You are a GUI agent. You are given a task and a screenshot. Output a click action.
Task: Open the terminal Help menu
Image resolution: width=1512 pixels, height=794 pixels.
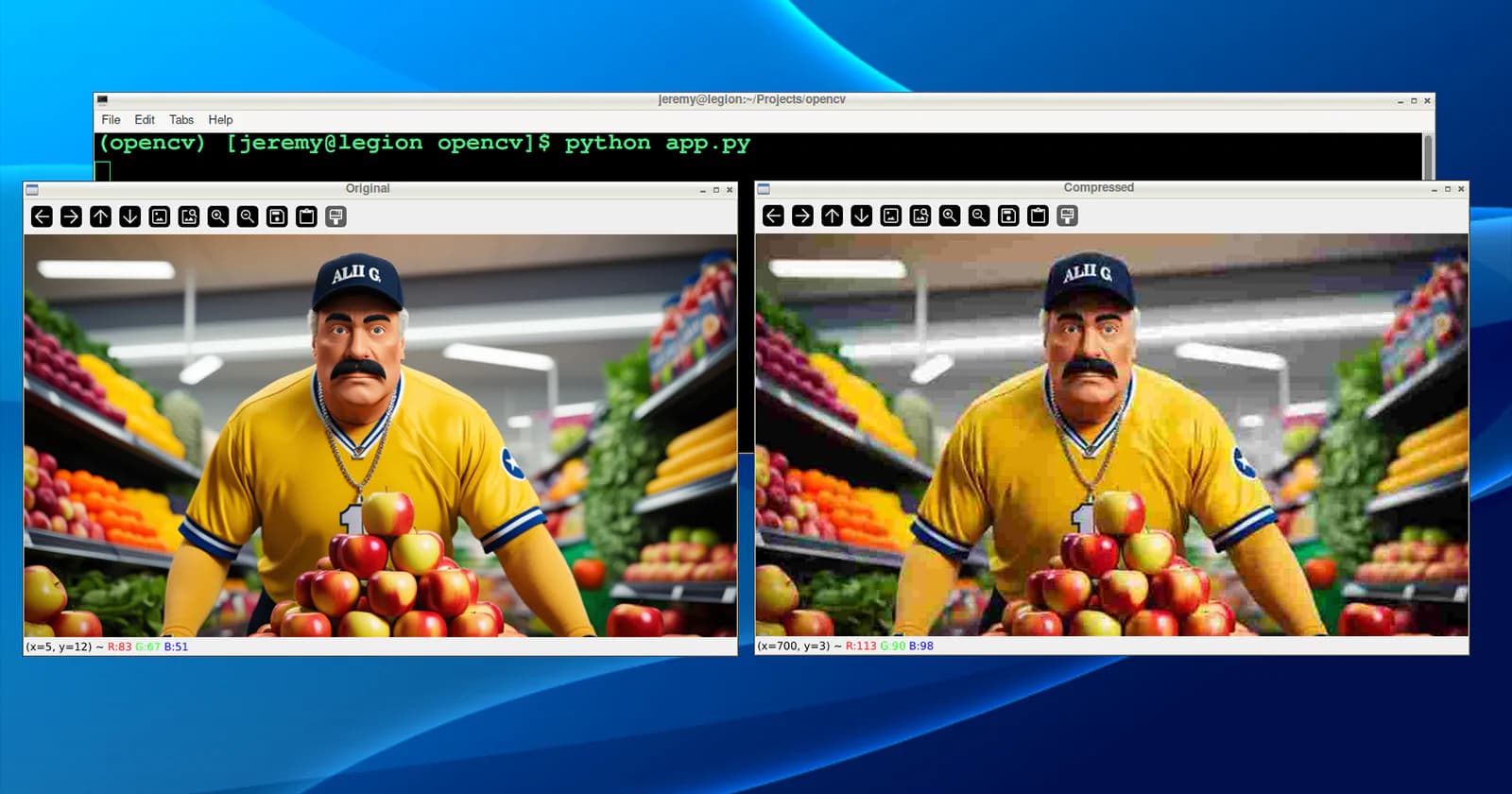pyautogui.click(x=220, y=120)
